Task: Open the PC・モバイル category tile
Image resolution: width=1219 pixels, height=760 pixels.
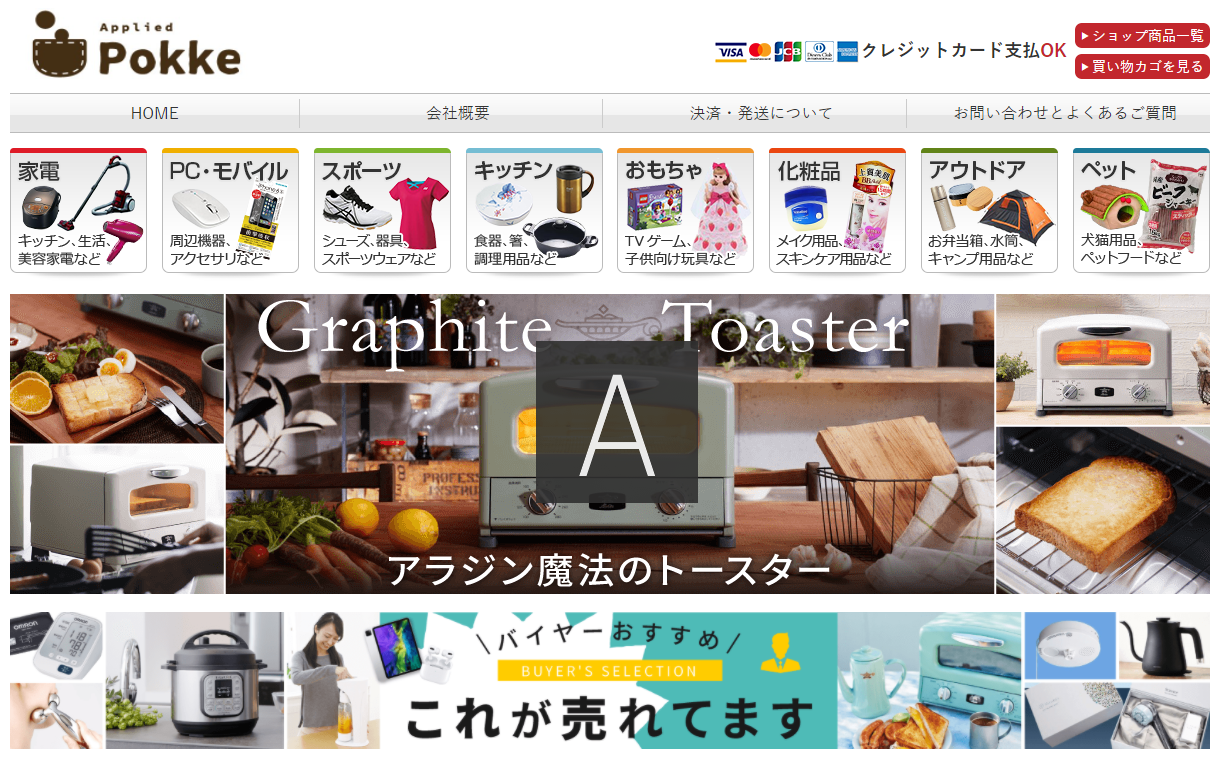Action: click(x=231, y=210)
